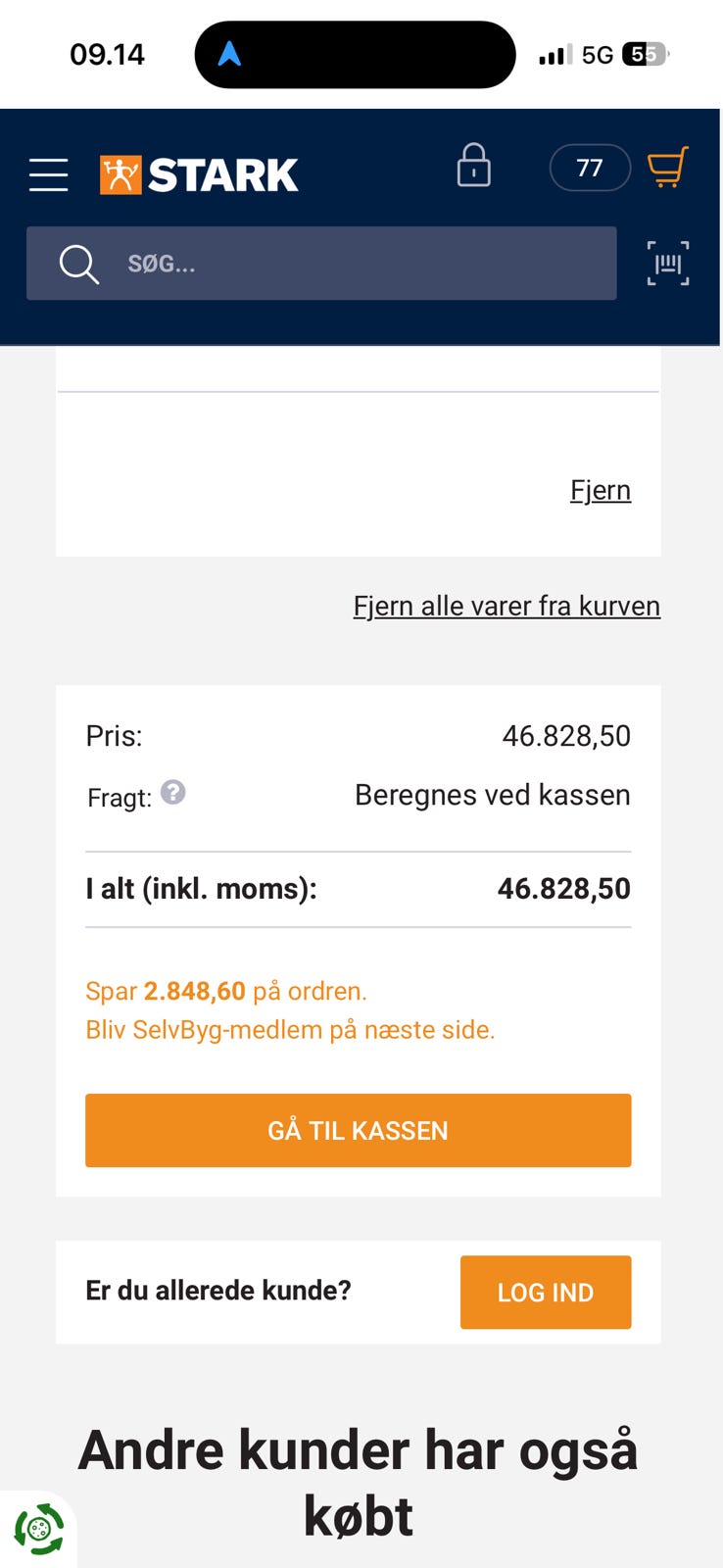Open the barcode scanner

pyautogui.click(x=668, y=264)
